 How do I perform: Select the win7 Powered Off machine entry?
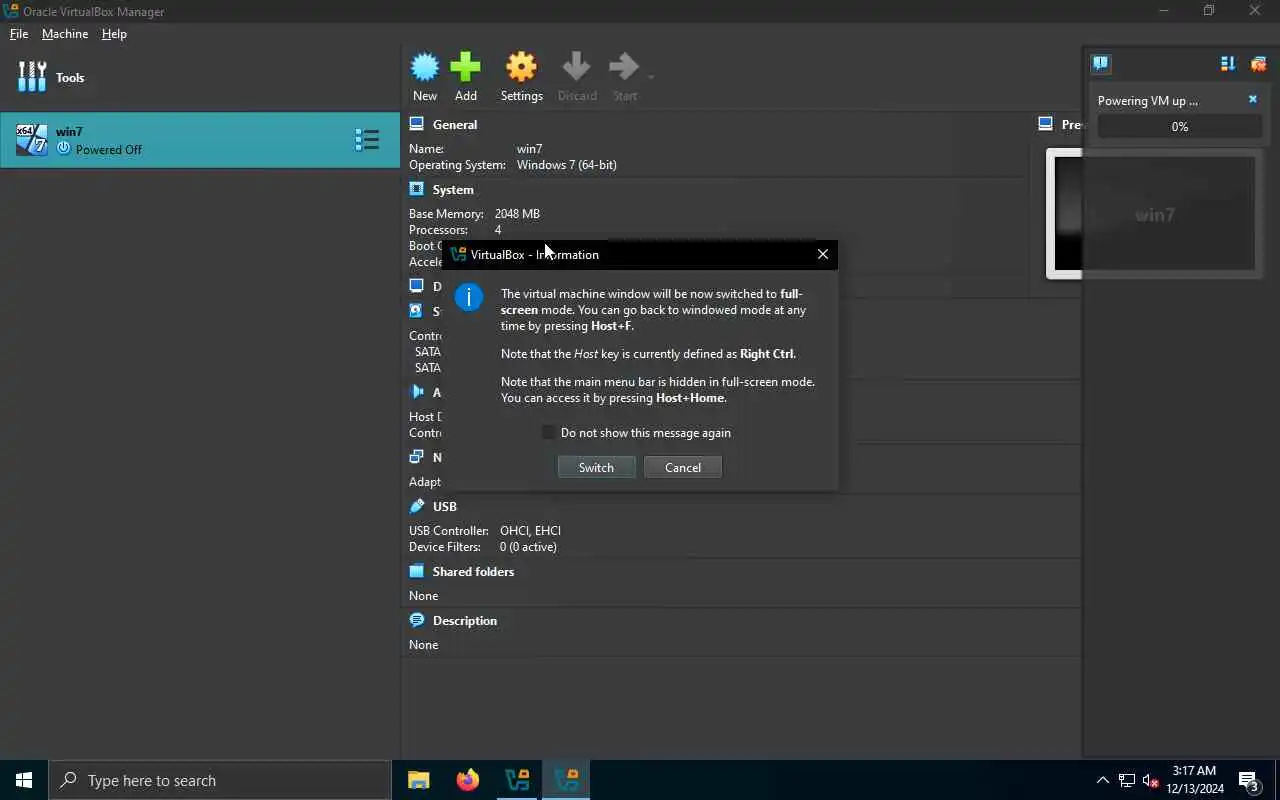(200, 140)
